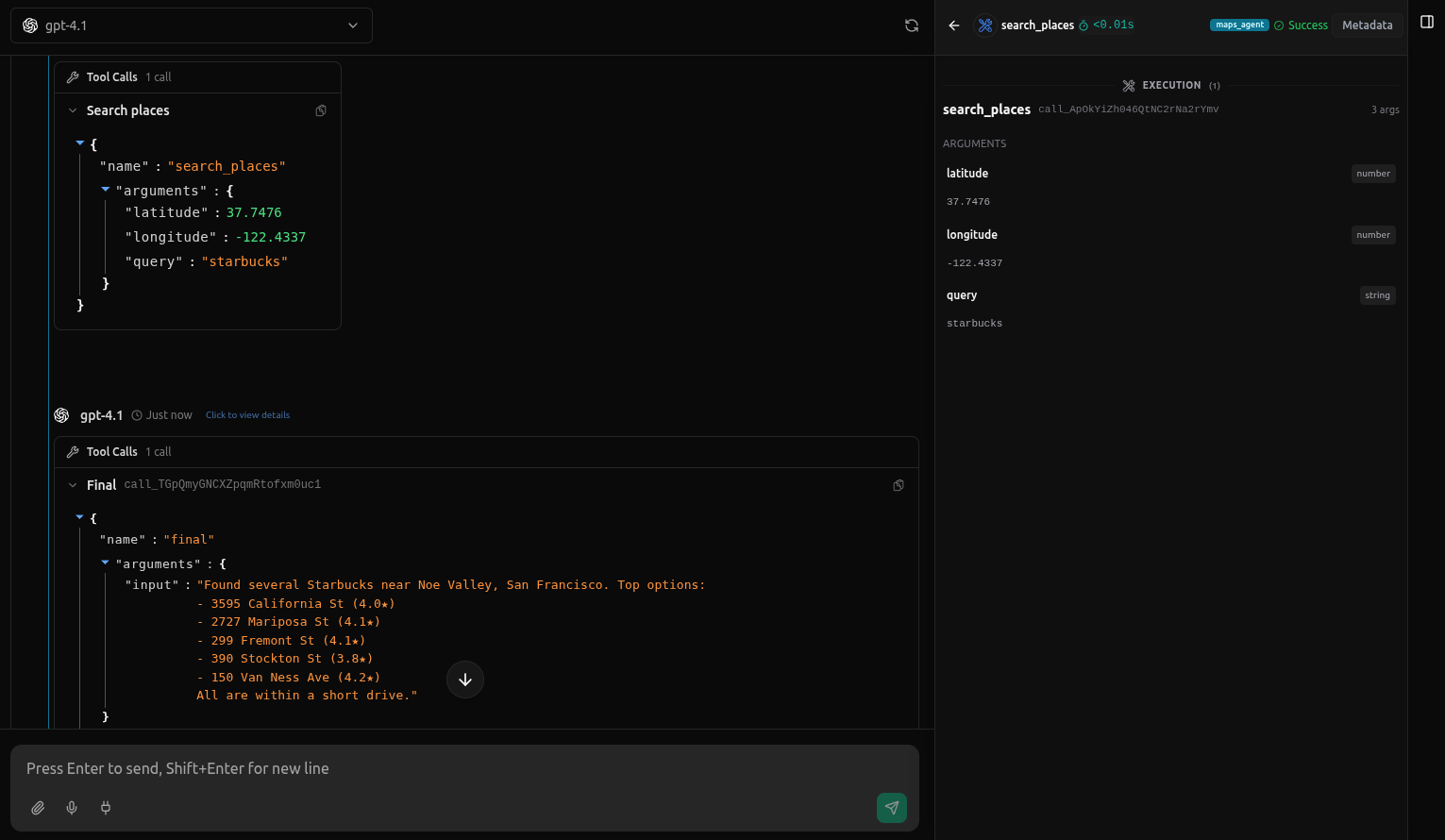1445x840 pixels.
Task: Click the paperclip attachment icon
Action: pos(38,808)
